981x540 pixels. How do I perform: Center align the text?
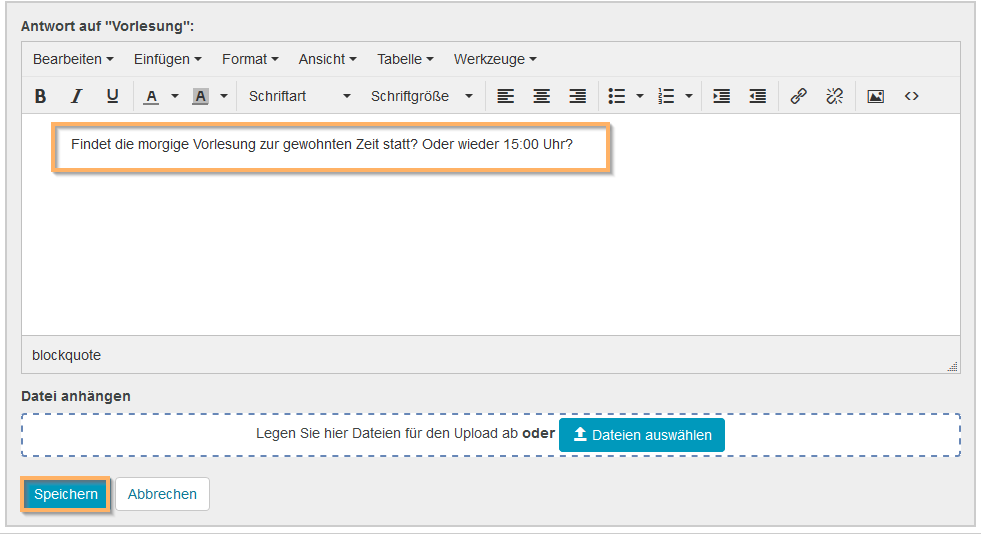tap(541, 96)
